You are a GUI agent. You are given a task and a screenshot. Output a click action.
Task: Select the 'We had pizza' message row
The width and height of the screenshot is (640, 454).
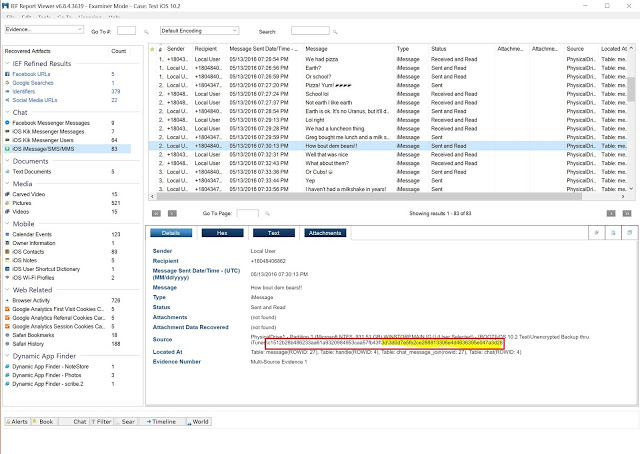(388, 59)
